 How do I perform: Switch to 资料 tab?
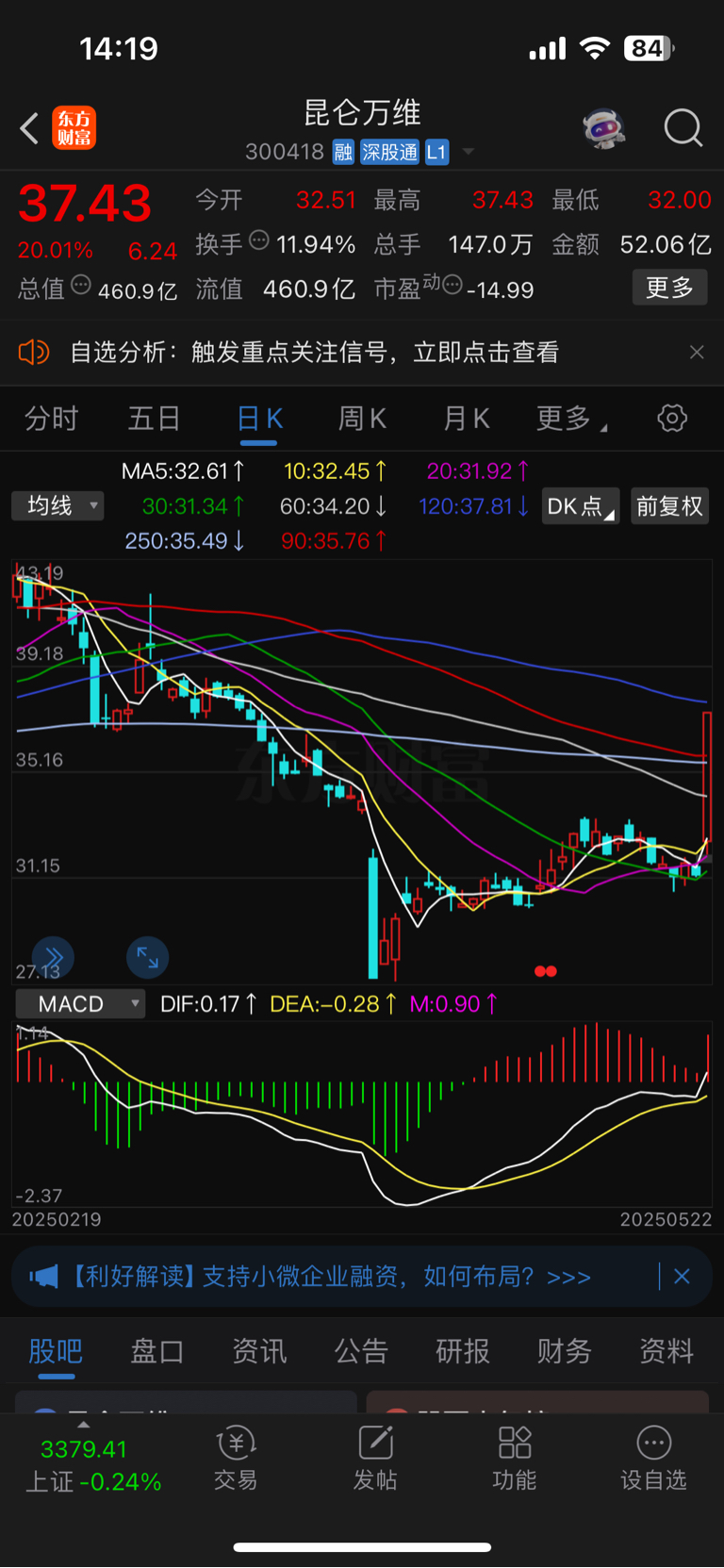click(666, 1351)
